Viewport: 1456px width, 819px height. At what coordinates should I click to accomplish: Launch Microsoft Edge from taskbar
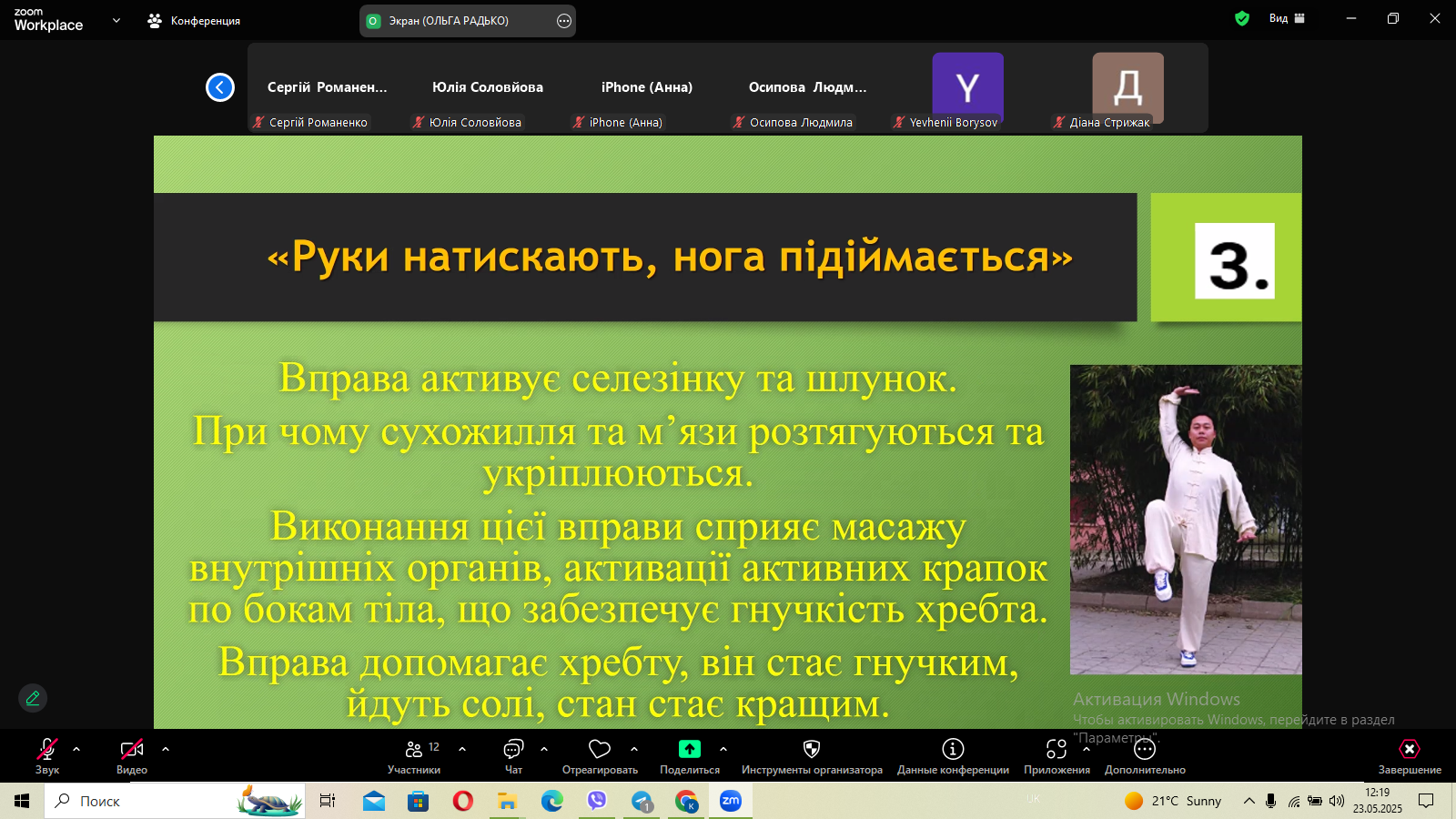click(x=552, y=801)
